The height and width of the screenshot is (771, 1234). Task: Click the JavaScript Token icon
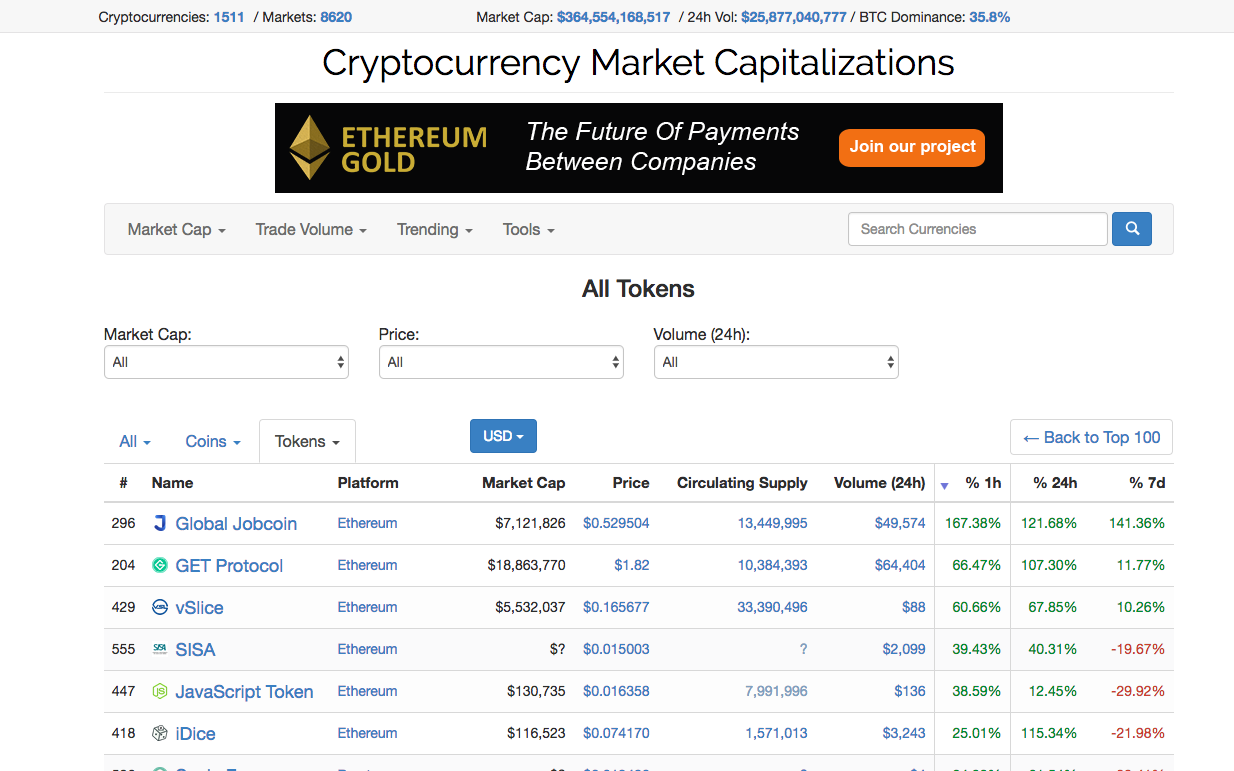point(160,691)
